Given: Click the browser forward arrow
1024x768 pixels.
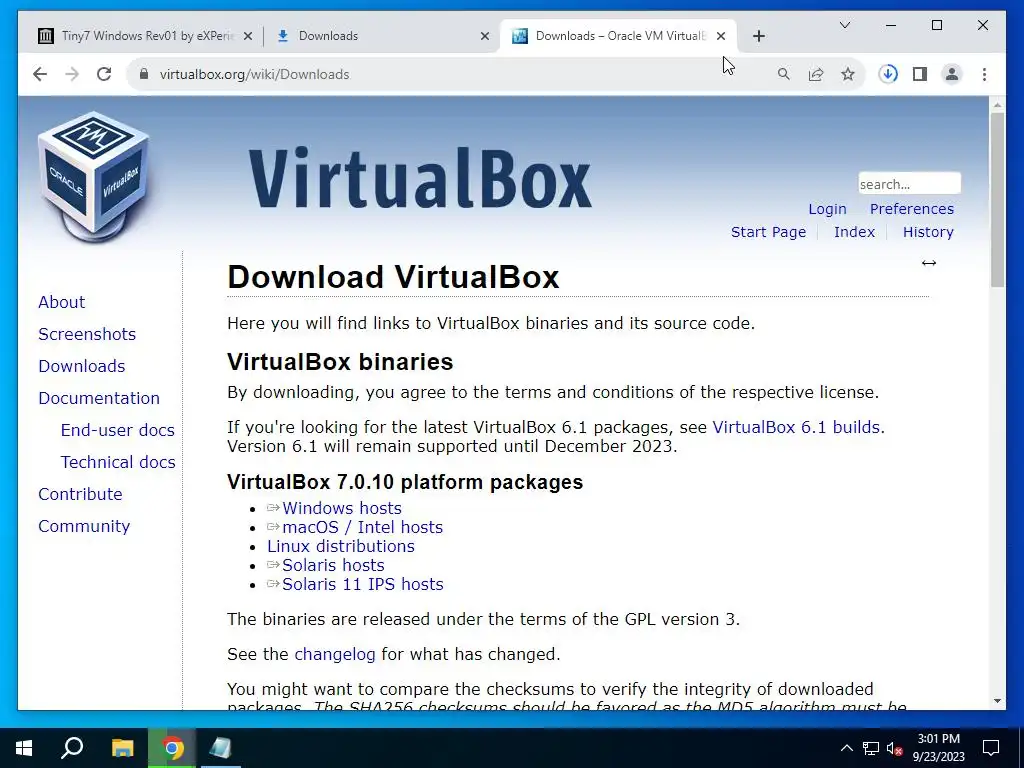Looking at the screenshot, I should [72, 74].
